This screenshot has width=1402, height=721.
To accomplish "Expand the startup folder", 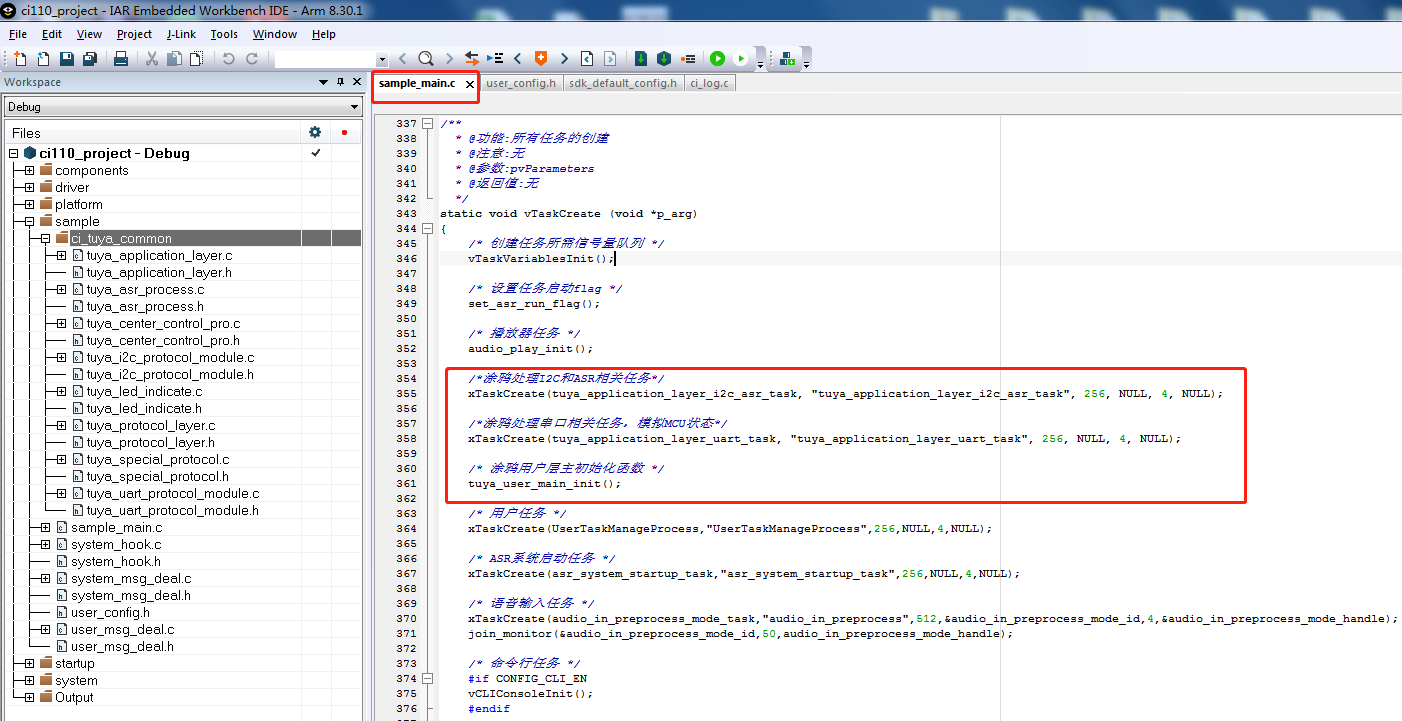I will click(x=29, y=663).
